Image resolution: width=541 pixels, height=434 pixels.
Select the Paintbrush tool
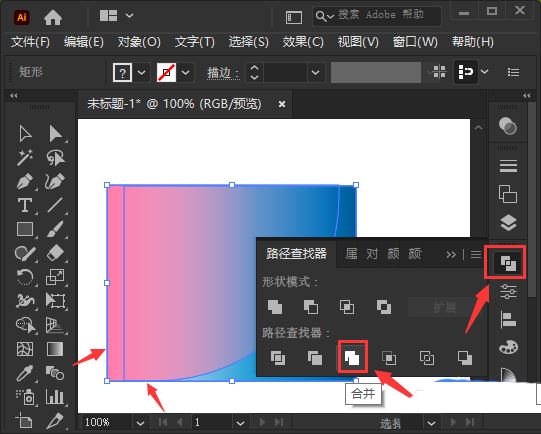(x=55, y=229)
